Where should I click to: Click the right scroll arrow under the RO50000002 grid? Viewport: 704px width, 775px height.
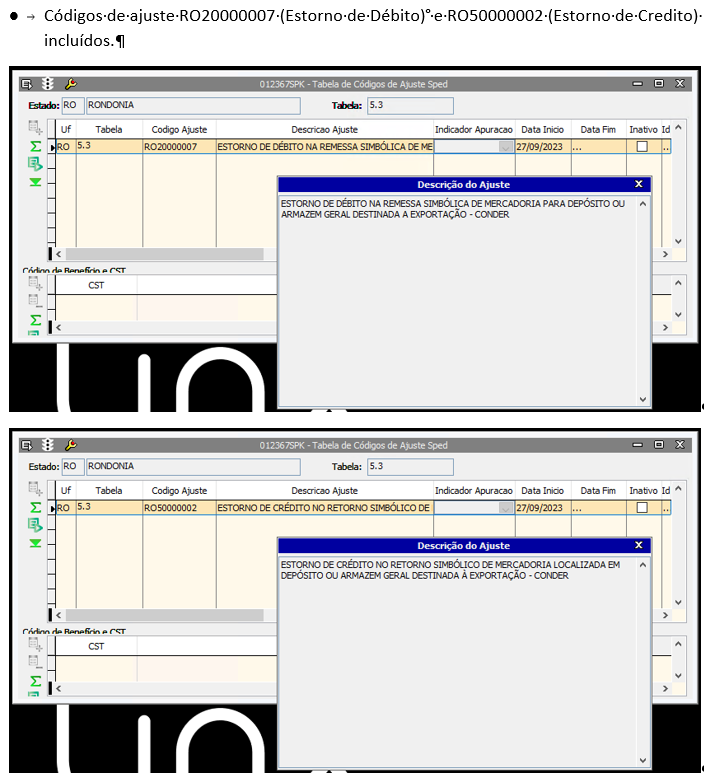pyautogui.click(x=665, y=615)
